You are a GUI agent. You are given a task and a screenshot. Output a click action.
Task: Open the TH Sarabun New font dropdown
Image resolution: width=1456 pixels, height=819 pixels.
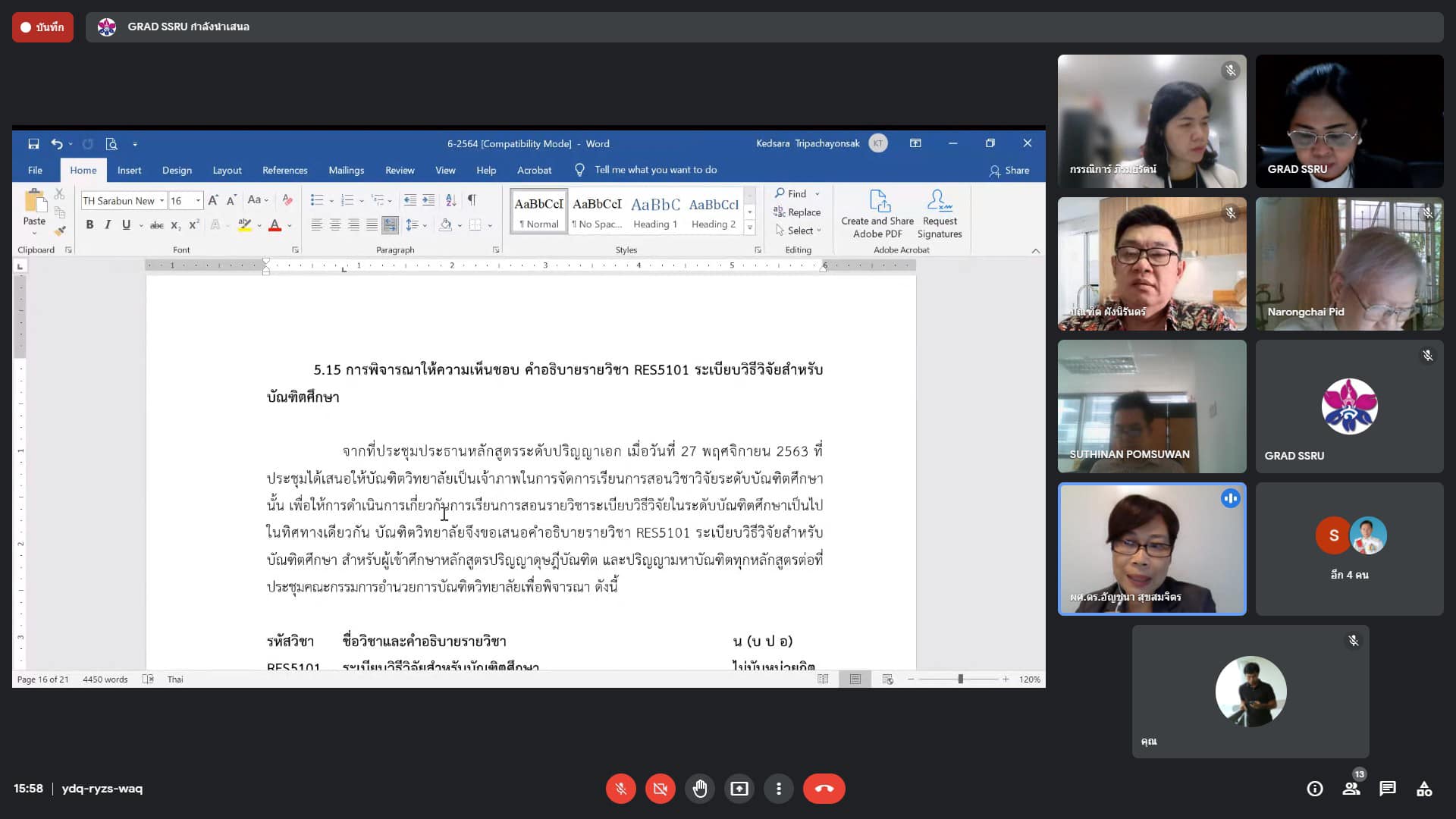point(162,201)
